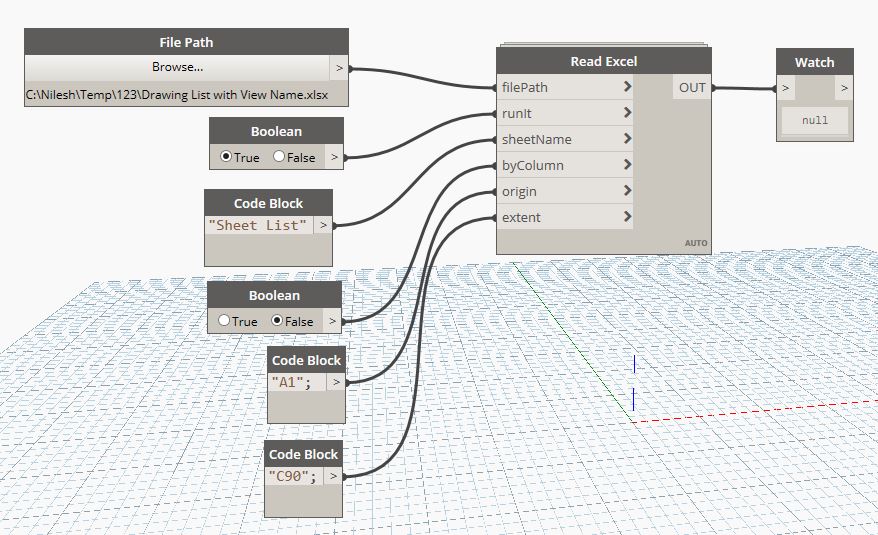Click the null value in Watch node

click(815, 120)
